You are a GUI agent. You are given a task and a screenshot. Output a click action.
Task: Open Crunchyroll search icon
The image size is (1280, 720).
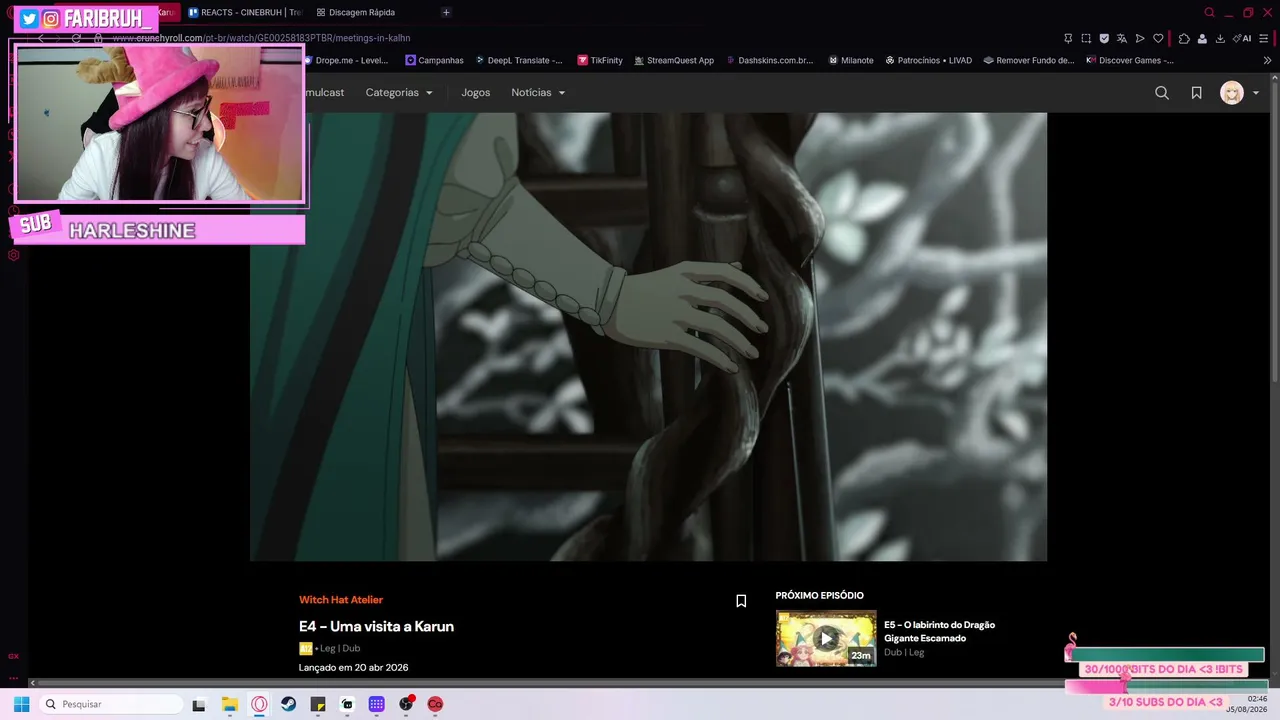coord(1162,93)
